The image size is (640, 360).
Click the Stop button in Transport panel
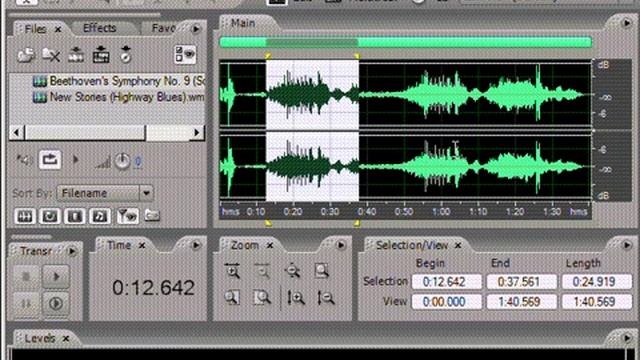[x=26, y=276]
